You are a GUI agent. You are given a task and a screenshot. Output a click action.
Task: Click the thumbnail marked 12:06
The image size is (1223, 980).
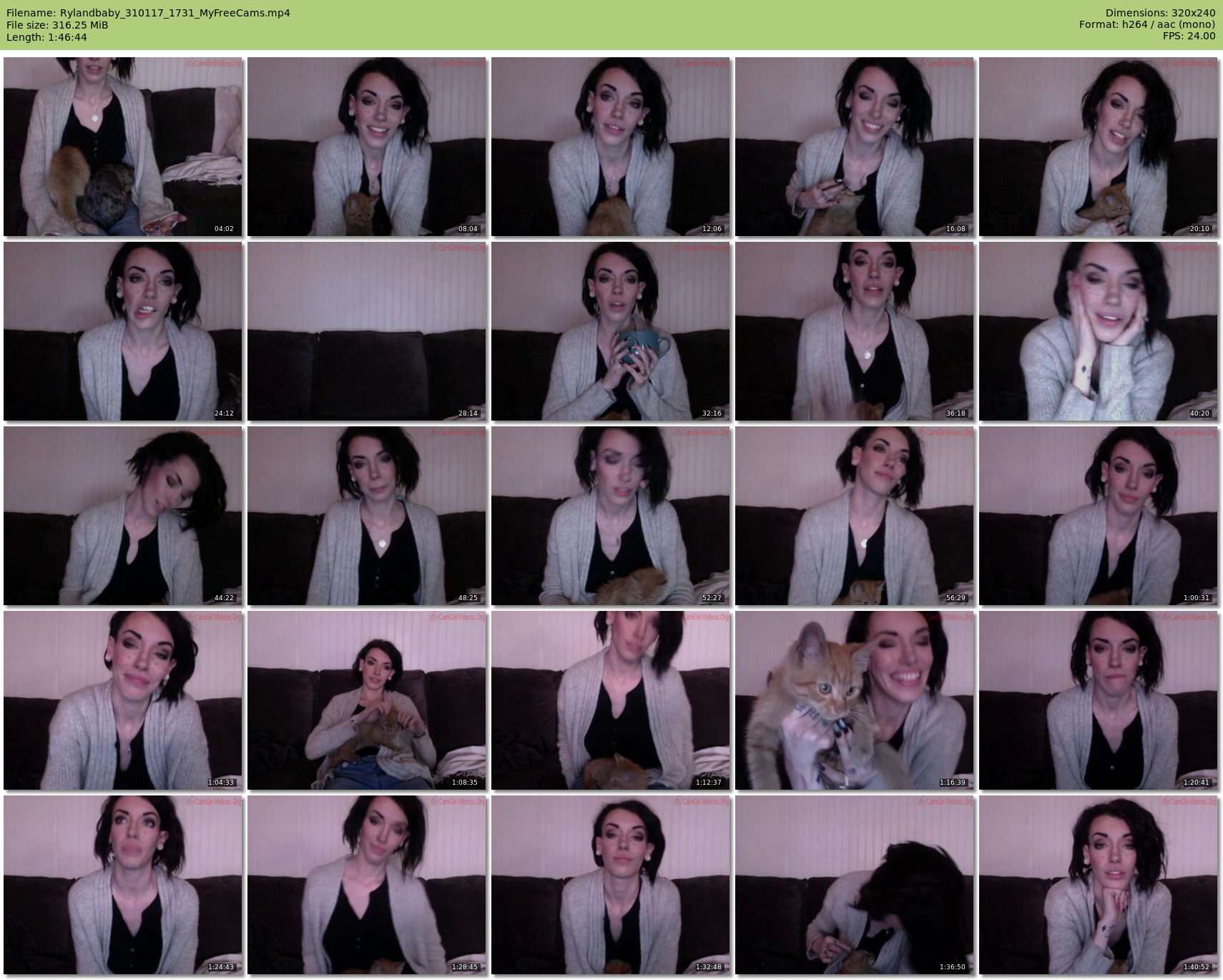(611, 147)
